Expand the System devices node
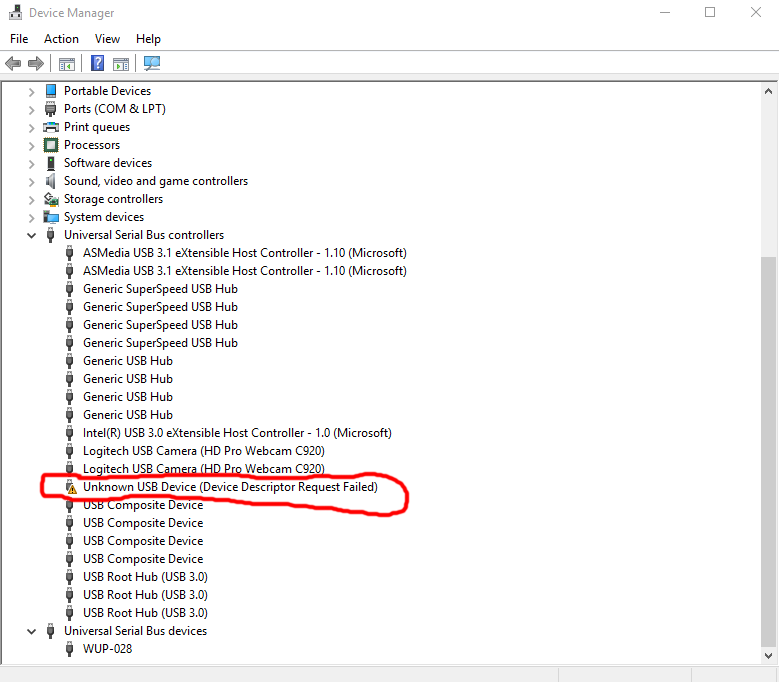779x682 pixels. [x=31, y=218]
